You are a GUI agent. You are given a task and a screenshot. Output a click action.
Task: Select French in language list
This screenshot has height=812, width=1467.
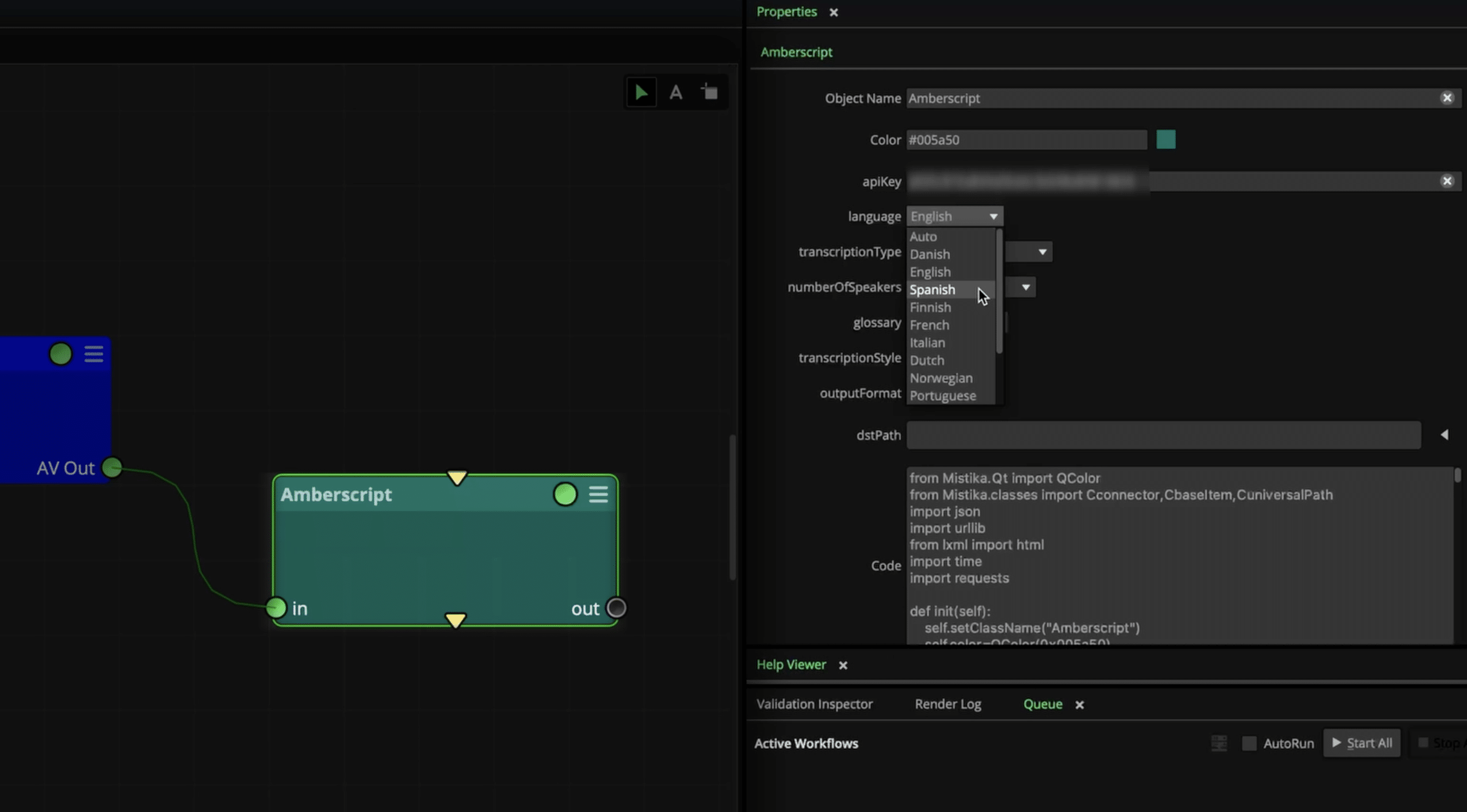[x=952, y=325]
